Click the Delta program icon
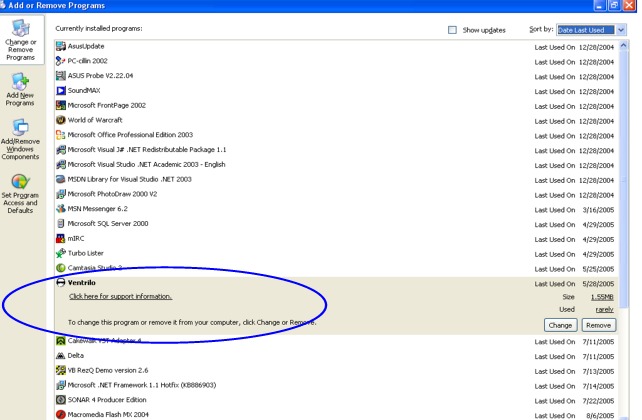This screenshot has height=420, width=642. [x=61, y=355]
